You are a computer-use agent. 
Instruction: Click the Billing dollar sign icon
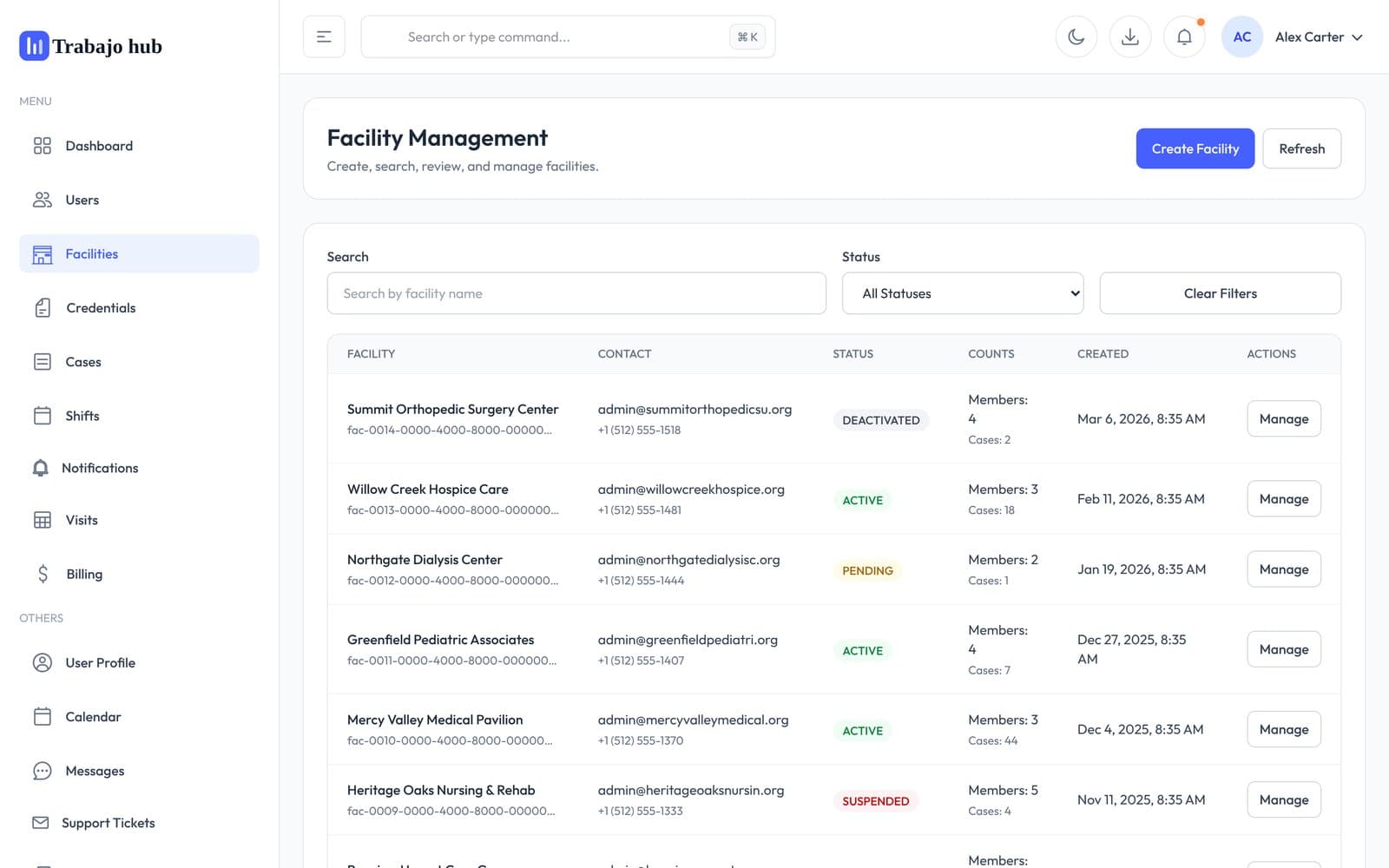coord(43,574)
